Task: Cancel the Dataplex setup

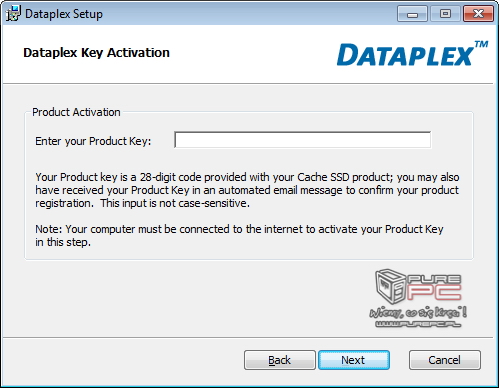Action: (x=445, y=360)
